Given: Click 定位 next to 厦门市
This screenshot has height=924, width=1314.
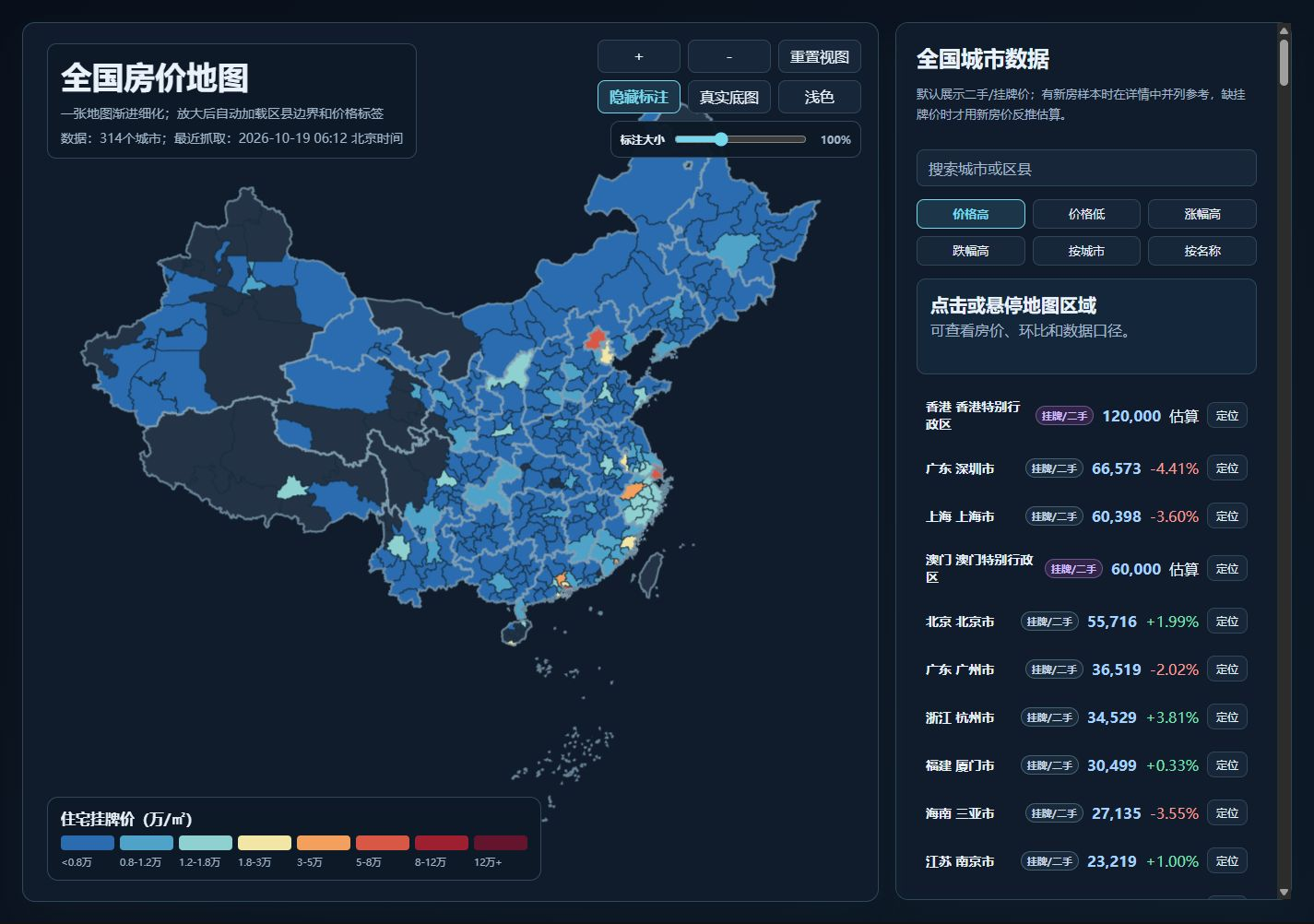Looking at the screenshot, I should (x=1227, y=765).
